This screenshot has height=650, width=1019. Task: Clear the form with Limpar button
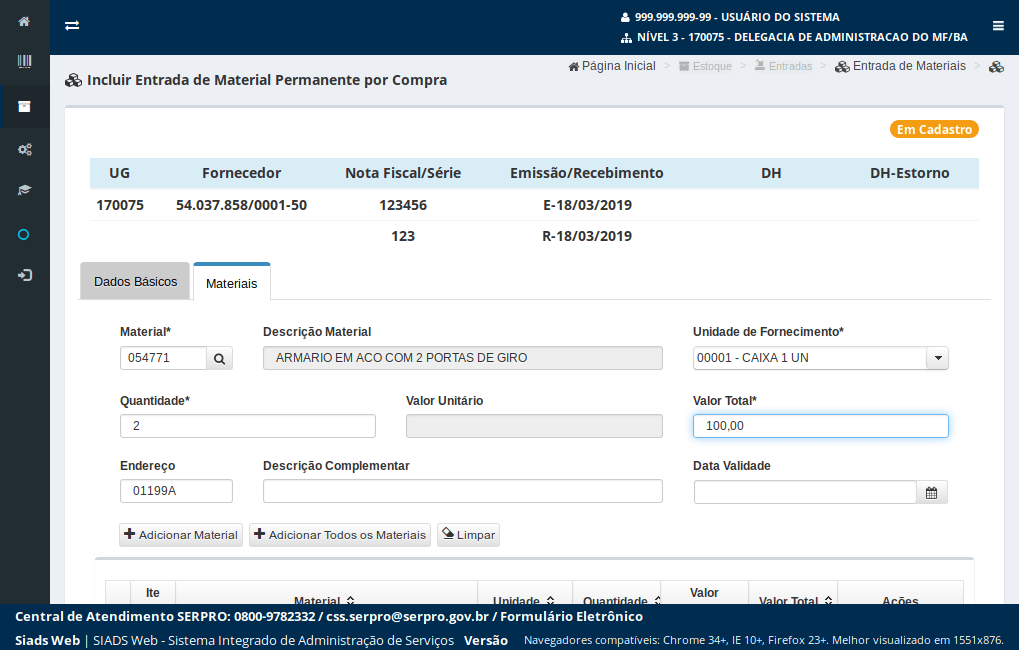(468, 535)
